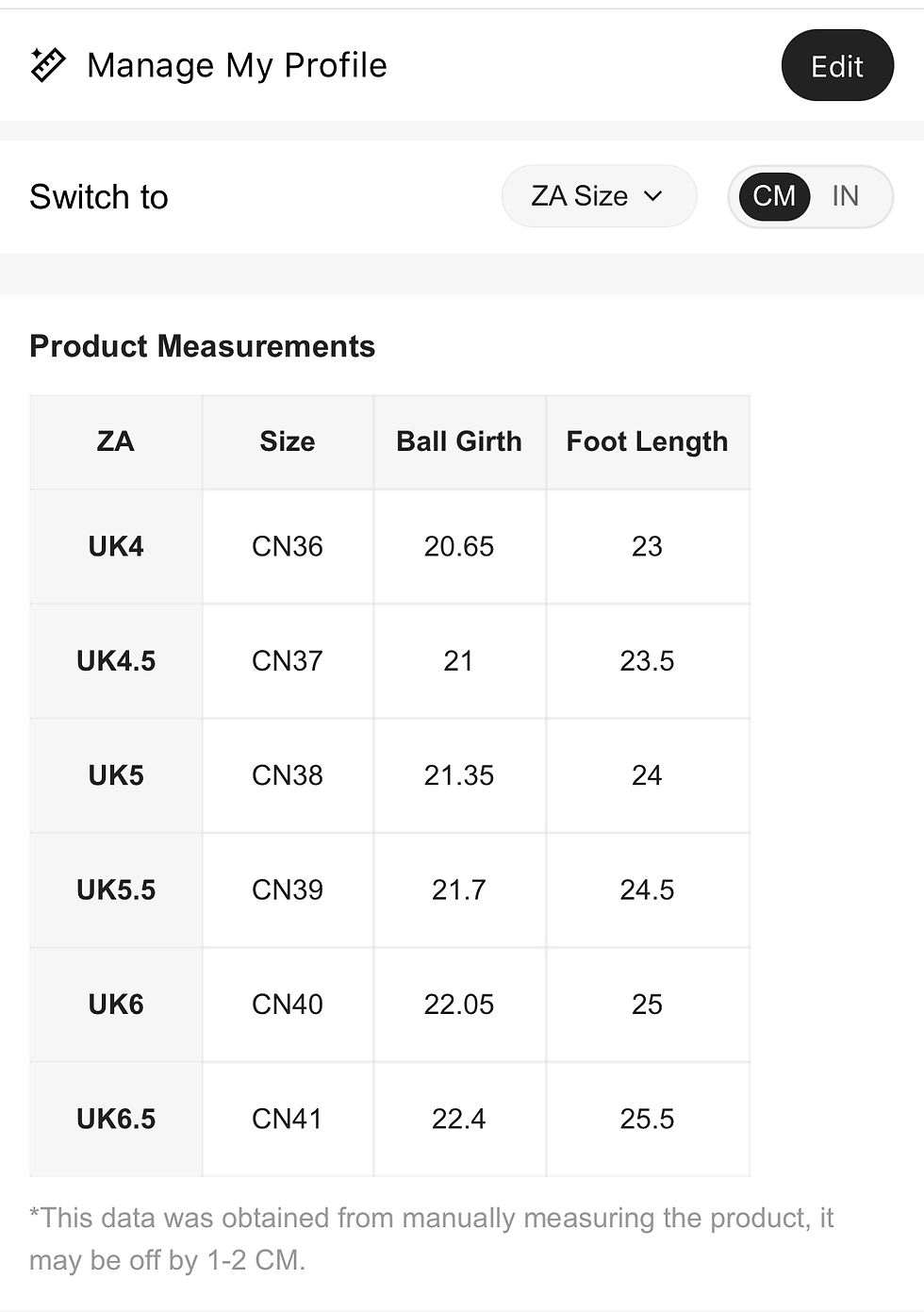Click the CN41 size cell
924x1312 pixels.
(288, 1119)
